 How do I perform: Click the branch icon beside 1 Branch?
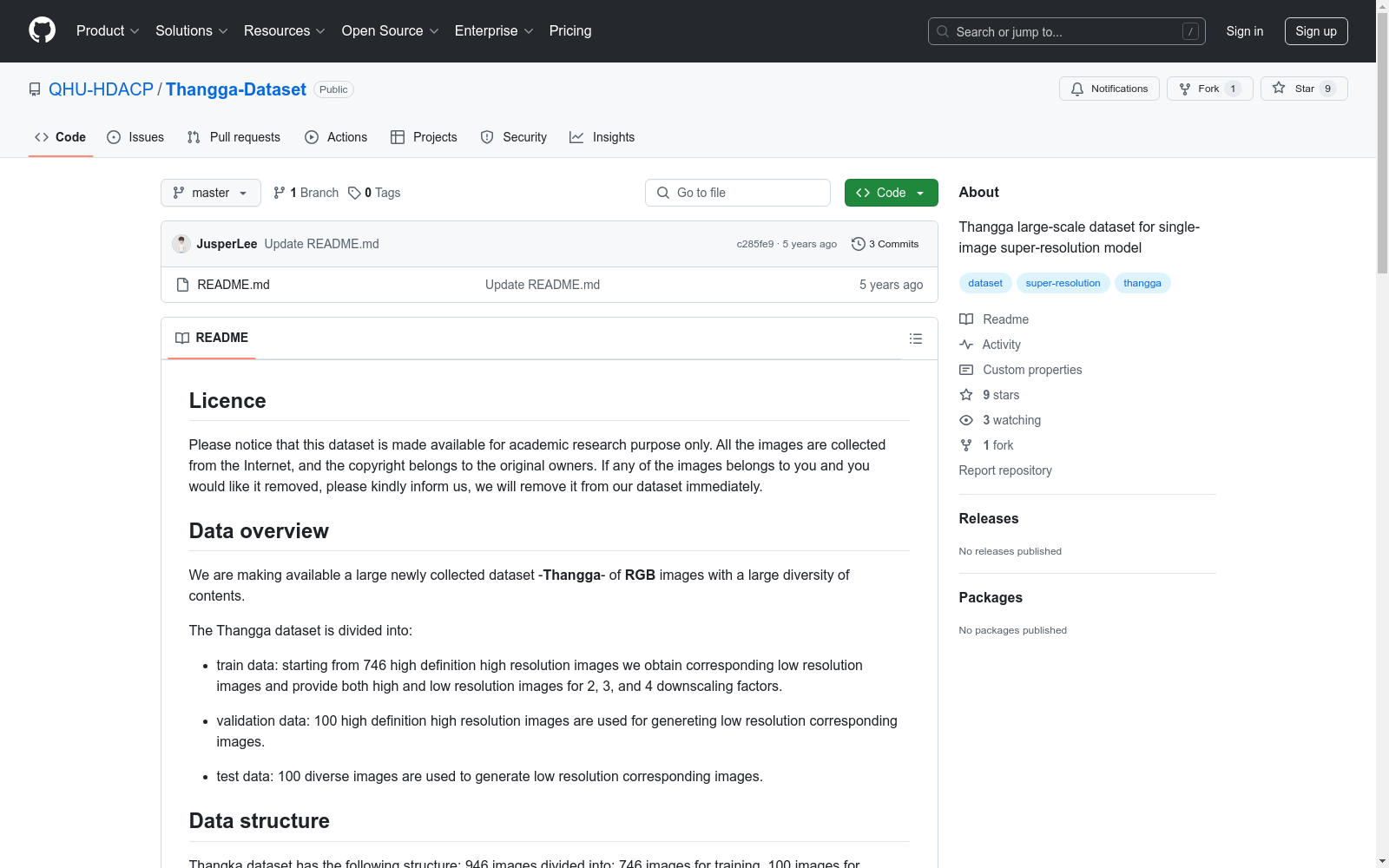280,193
